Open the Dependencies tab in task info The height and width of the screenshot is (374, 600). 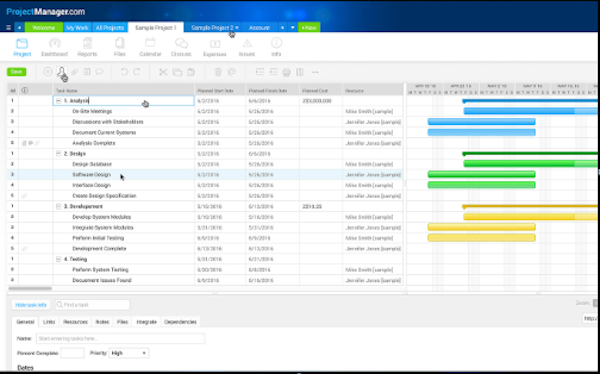click(x=180, y=322)
